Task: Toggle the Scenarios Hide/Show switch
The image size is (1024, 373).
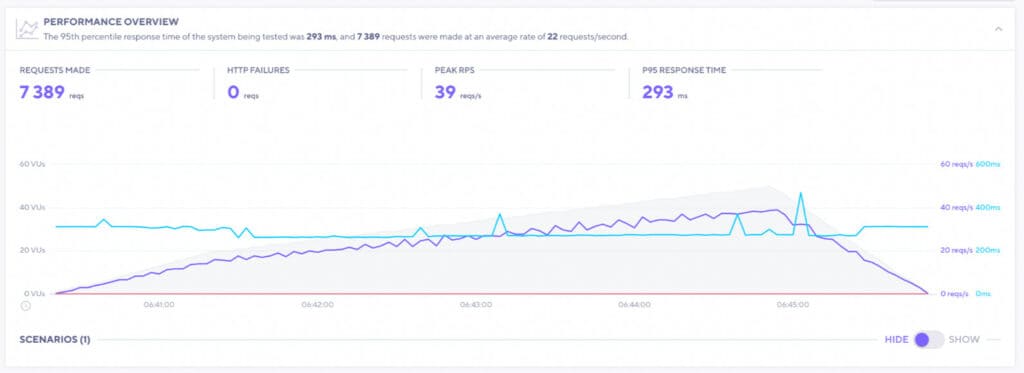Action: tap(929, 340)
